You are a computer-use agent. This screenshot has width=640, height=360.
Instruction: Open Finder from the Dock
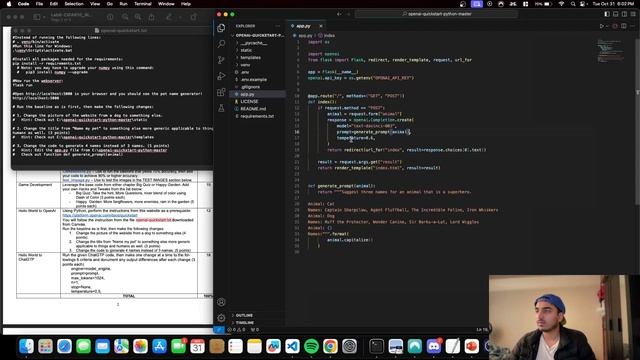(x=26, y=347)
